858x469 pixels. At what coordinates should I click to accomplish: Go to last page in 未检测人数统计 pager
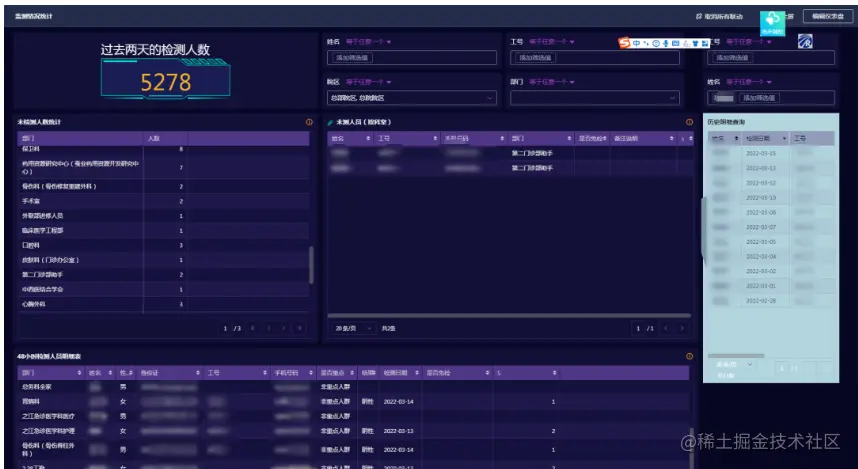click(299, 328)
